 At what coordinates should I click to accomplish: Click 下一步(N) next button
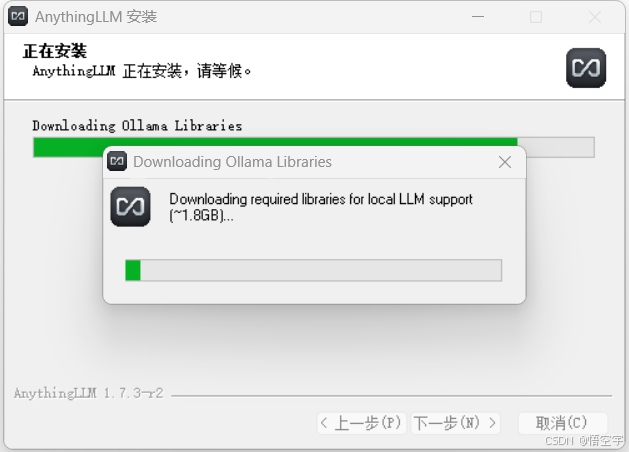(x=455, y=423)
